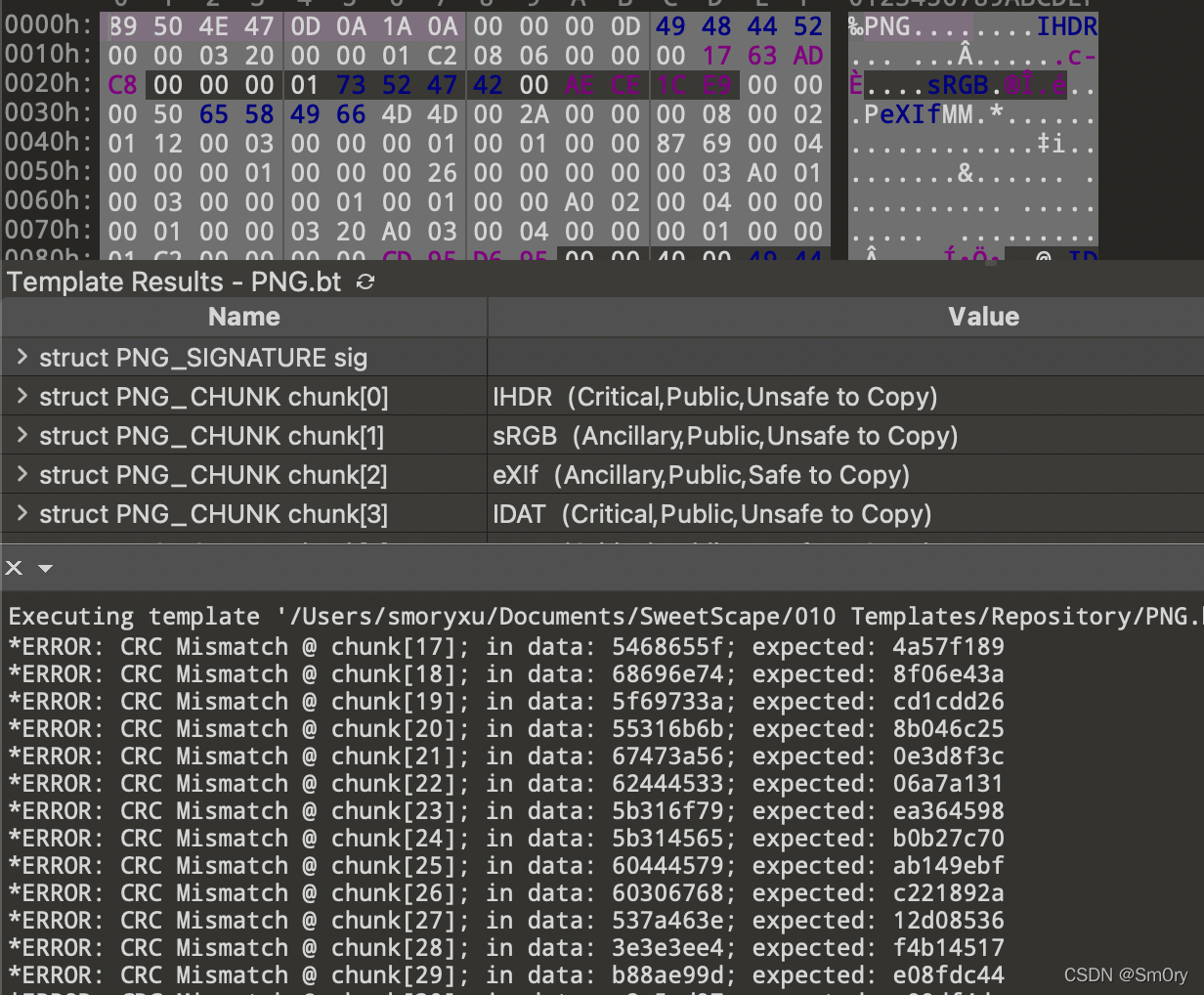Click the refresh icon next to PNG.bt

click(365, 282)
